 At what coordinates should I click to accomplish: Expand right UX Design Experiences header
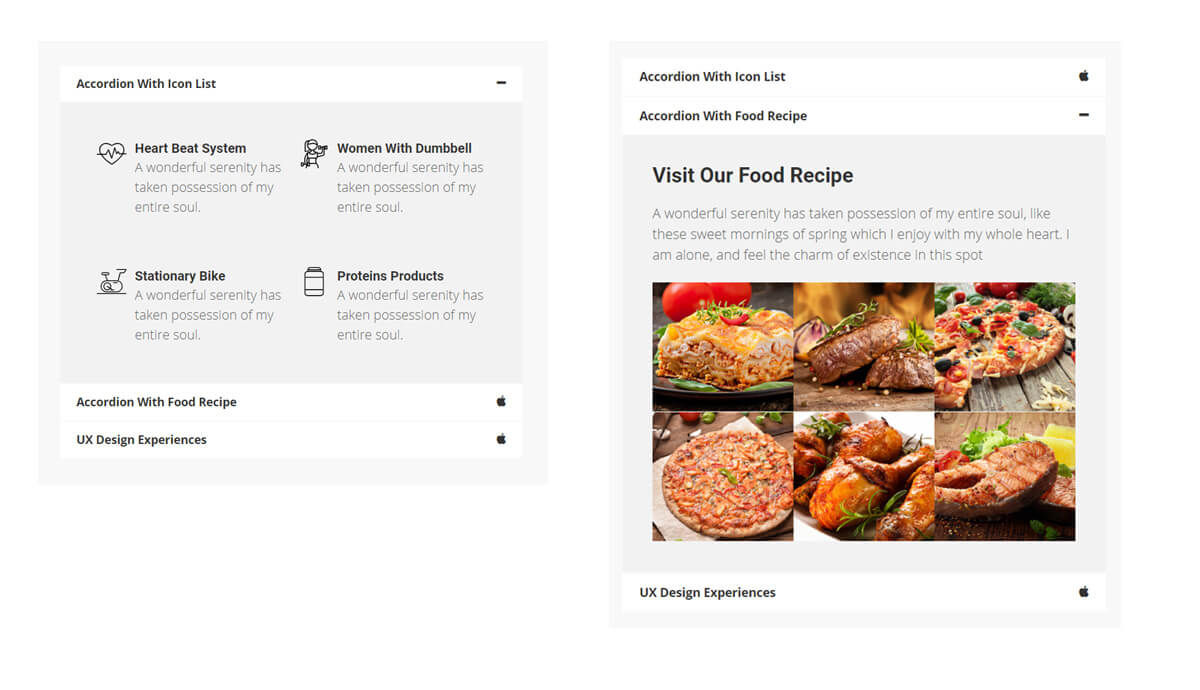[864, 592]
